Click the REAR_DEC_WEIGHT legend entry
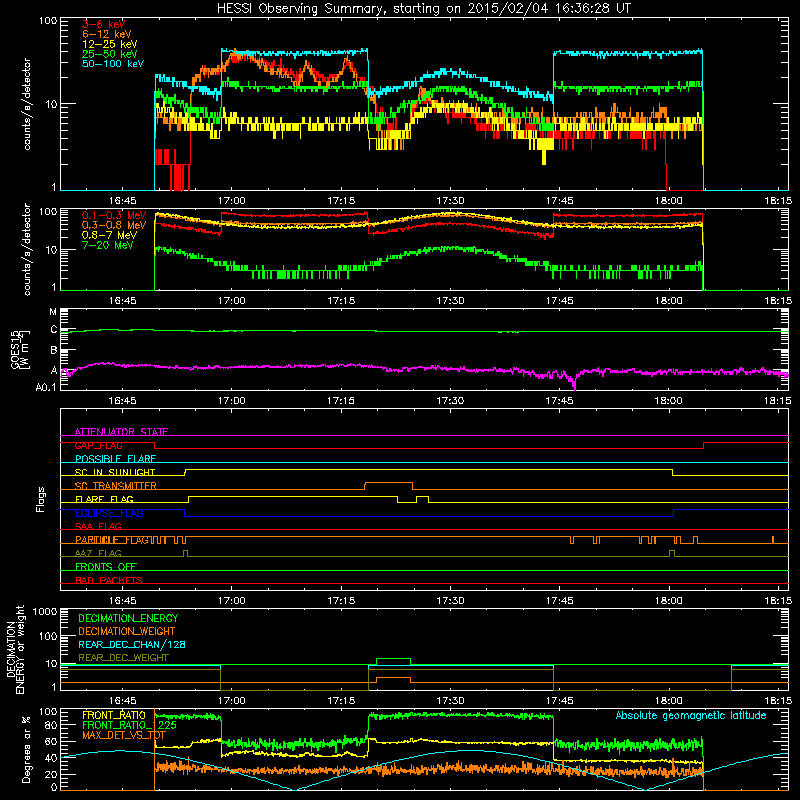 pos(123,658)
